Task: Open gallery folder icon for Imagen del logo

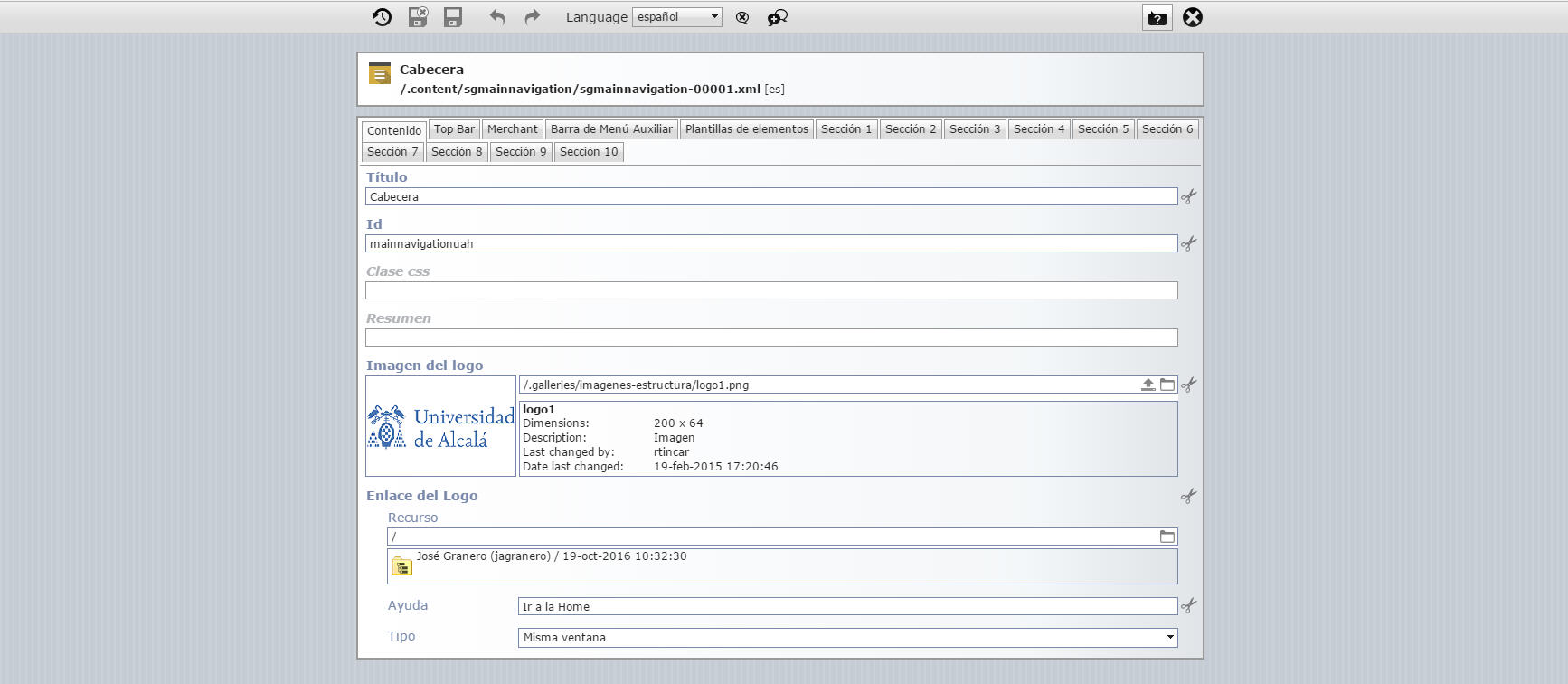Action: tap(1167, 385)
